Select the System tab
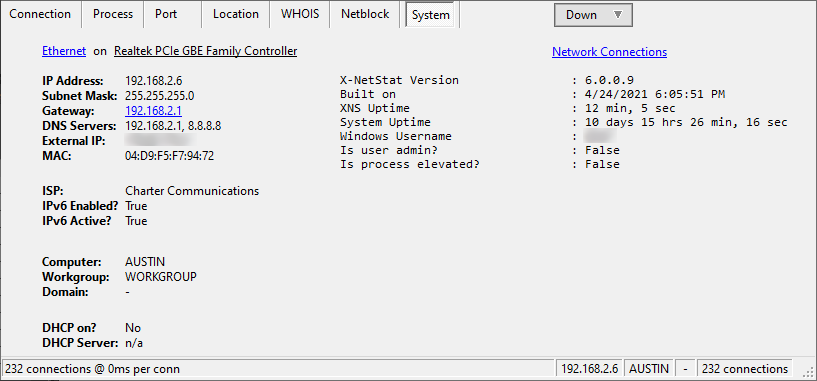 430,15
